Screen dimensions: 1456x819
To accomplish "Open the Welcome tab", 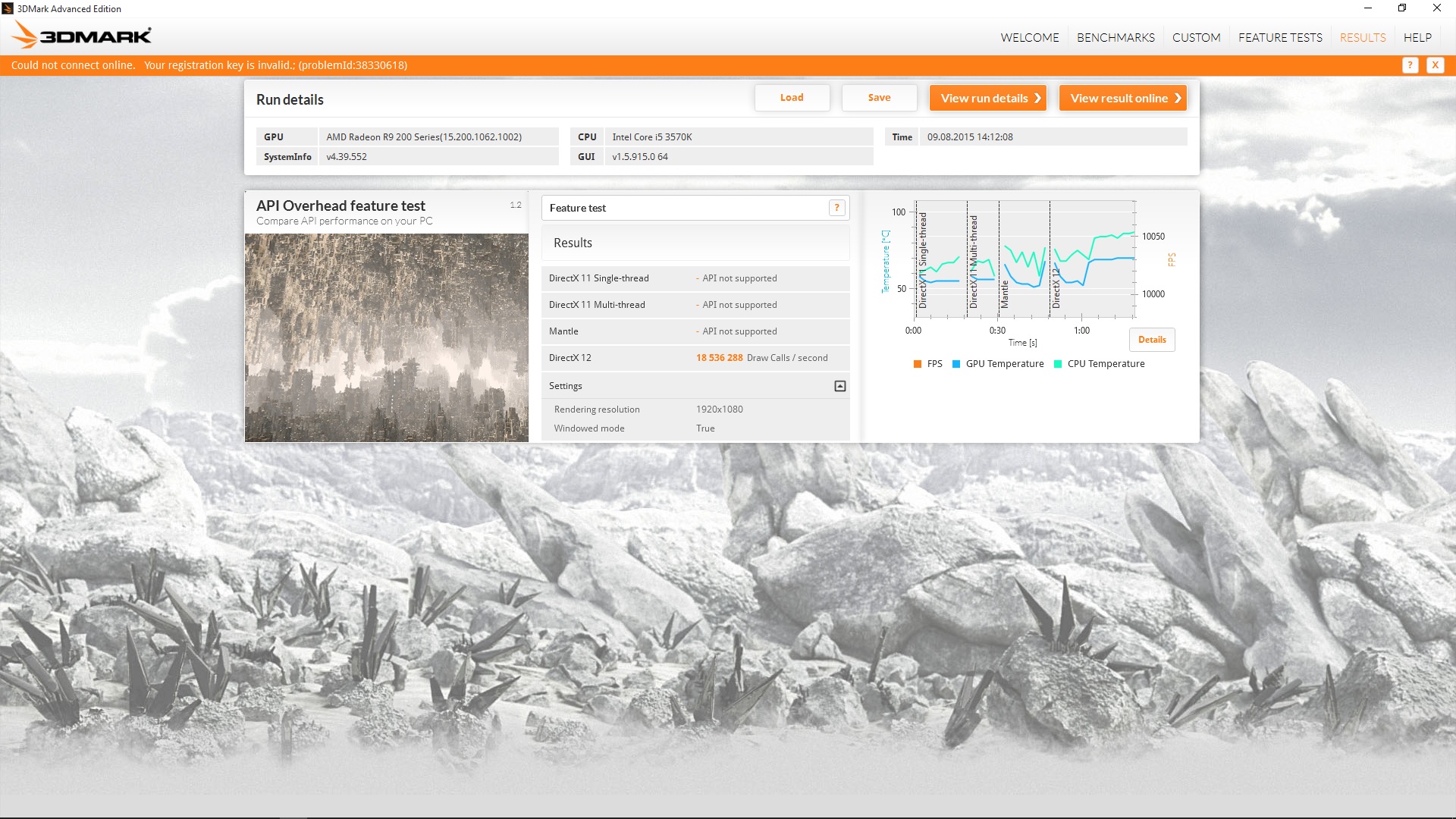I will coord(1029,37).
